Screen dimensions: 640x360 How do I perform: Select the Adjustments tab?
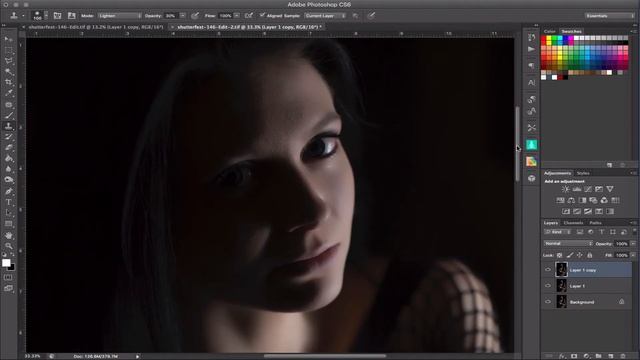point(557,173)
